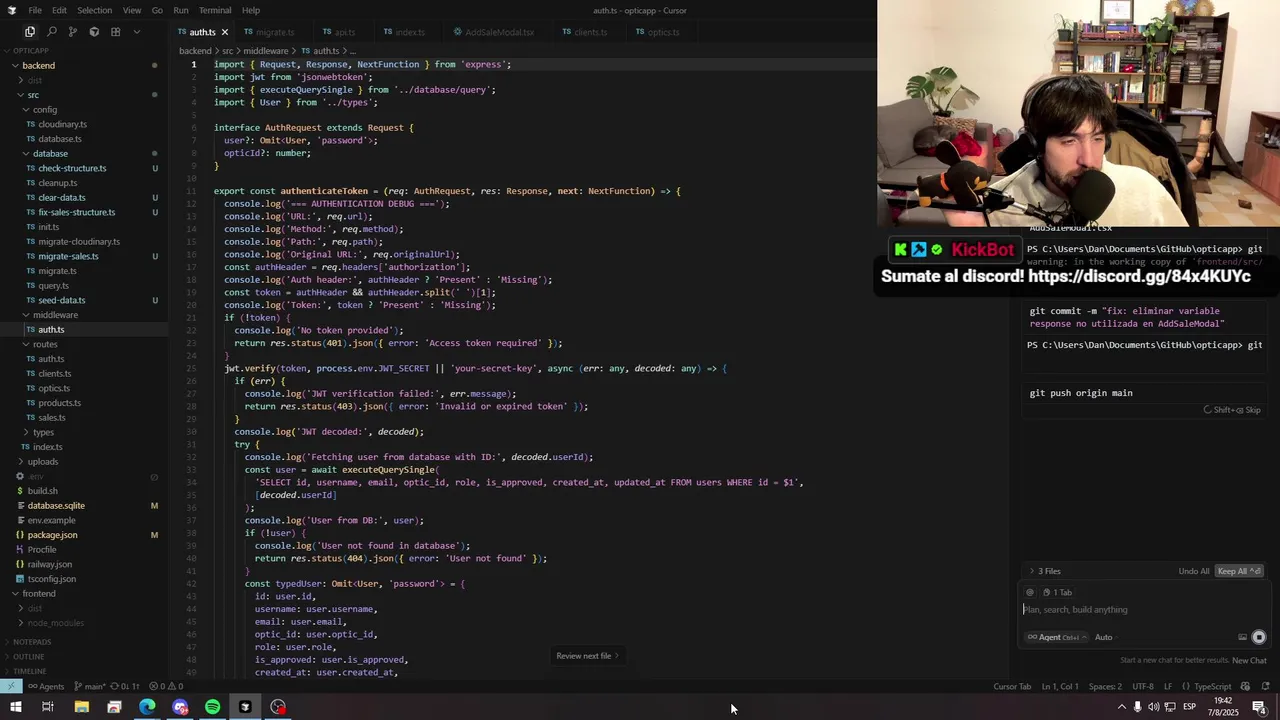Click Review next file button
This screenshot has height=720, width=1280.
588,656
